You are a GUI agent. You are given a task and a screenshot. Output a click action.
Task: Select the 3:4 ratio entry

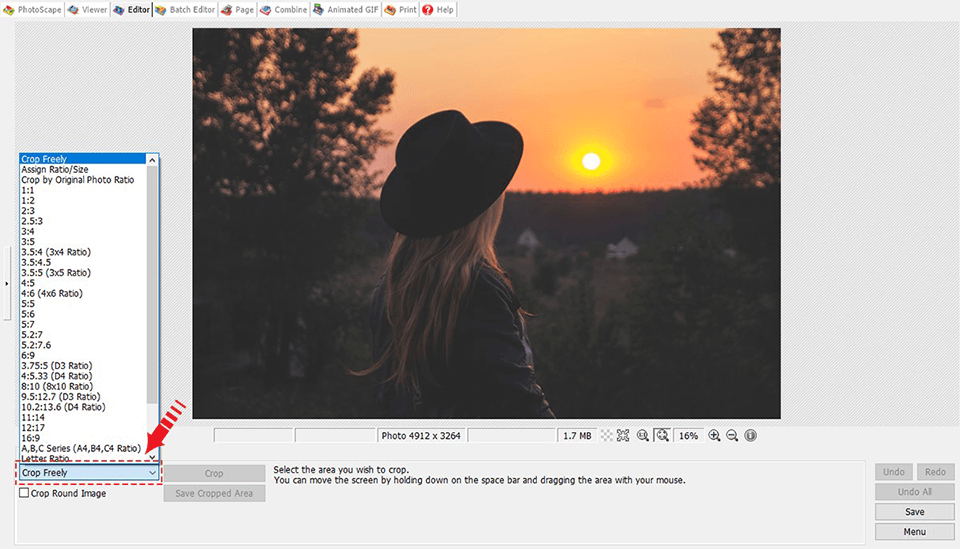pos(83,231)
